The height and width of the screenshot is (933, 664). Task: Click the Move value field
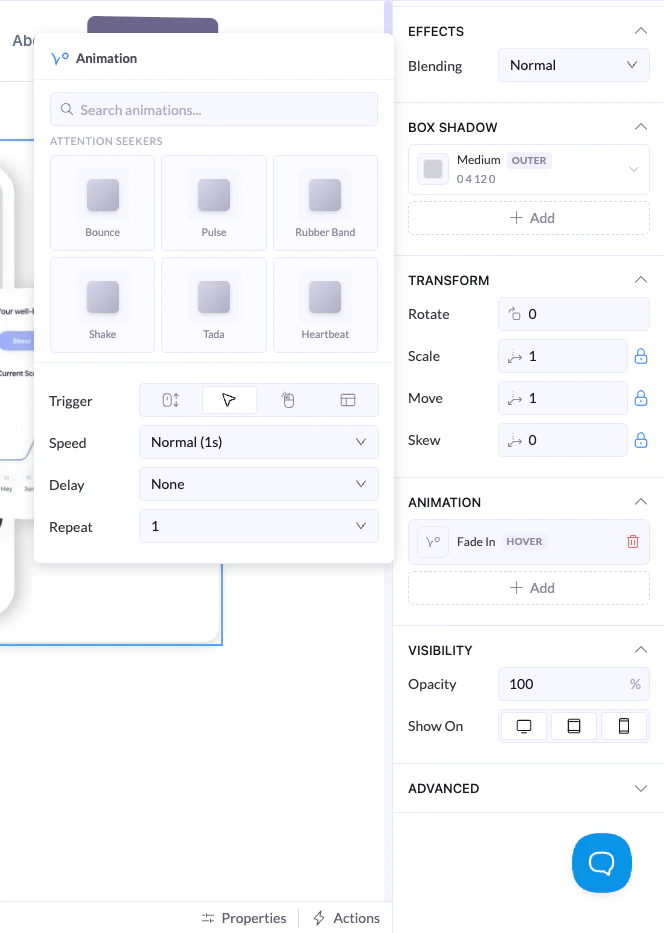tap(563, 398)
